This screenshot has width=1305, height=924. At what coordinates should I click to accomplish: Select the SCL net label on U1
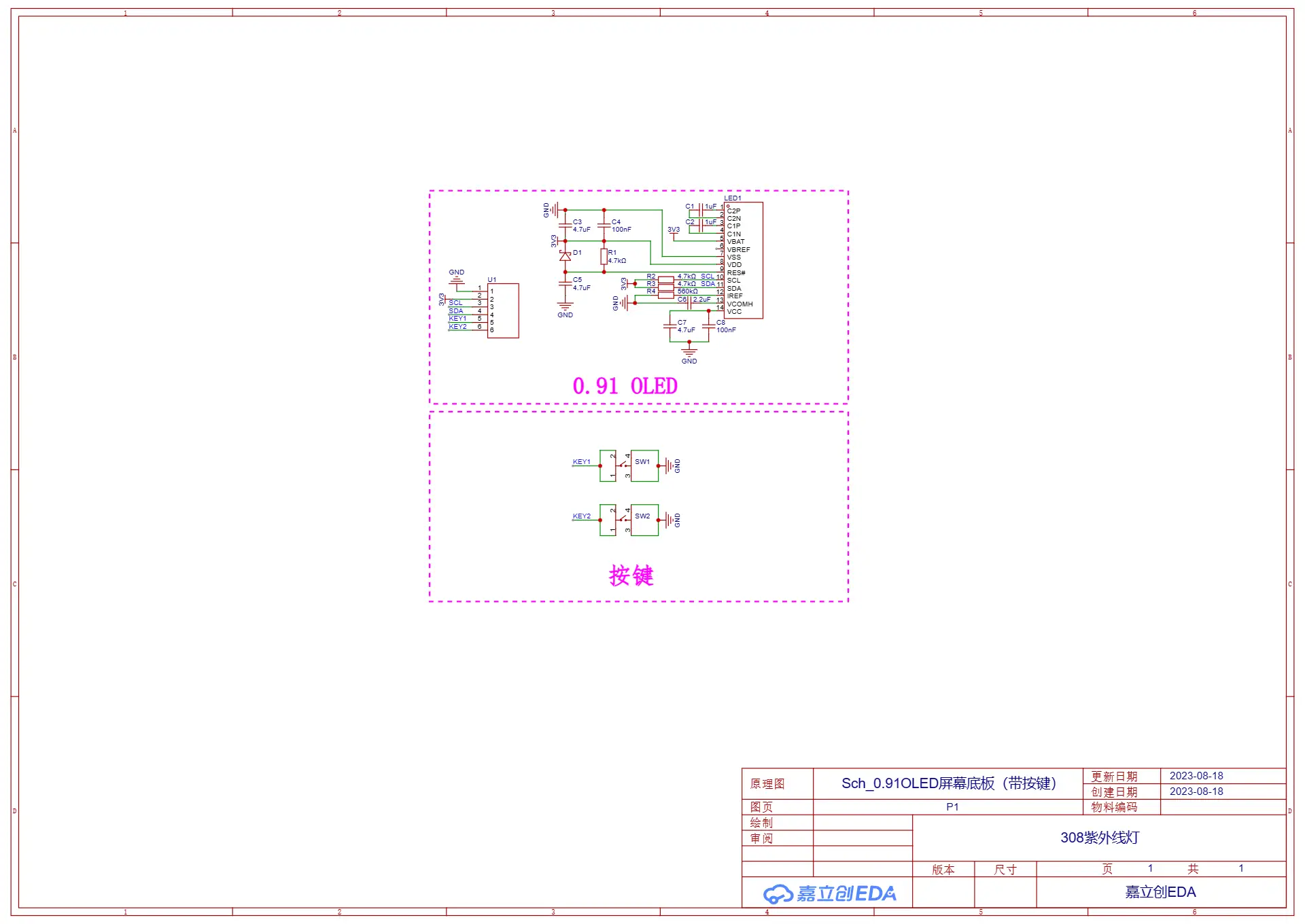[455, 303]
